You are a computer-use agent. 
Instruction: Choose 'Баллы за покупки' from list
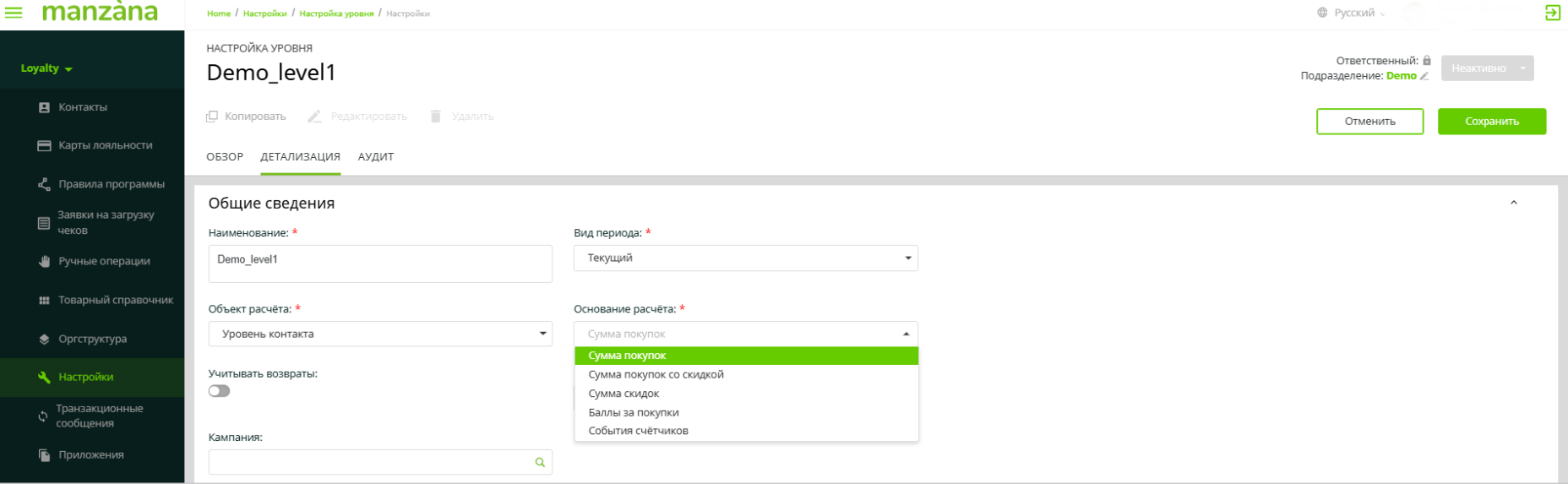pyautogui.click(x=634, y=412)
